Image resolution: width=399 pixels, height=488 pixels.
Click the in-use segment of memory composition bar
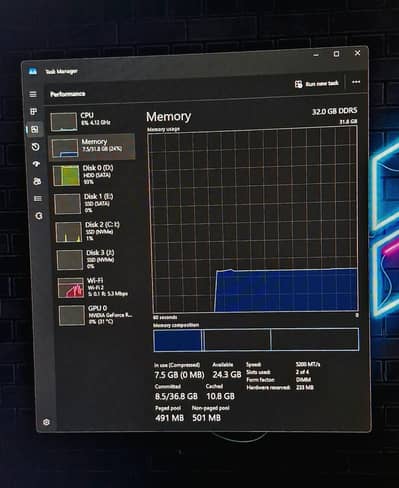[x=177, y=340]
